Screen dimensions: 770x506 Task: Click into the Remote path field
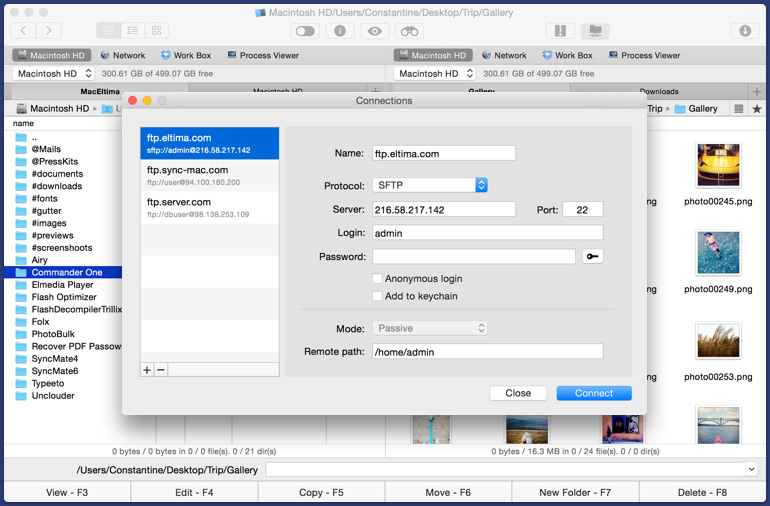[487, 351]
